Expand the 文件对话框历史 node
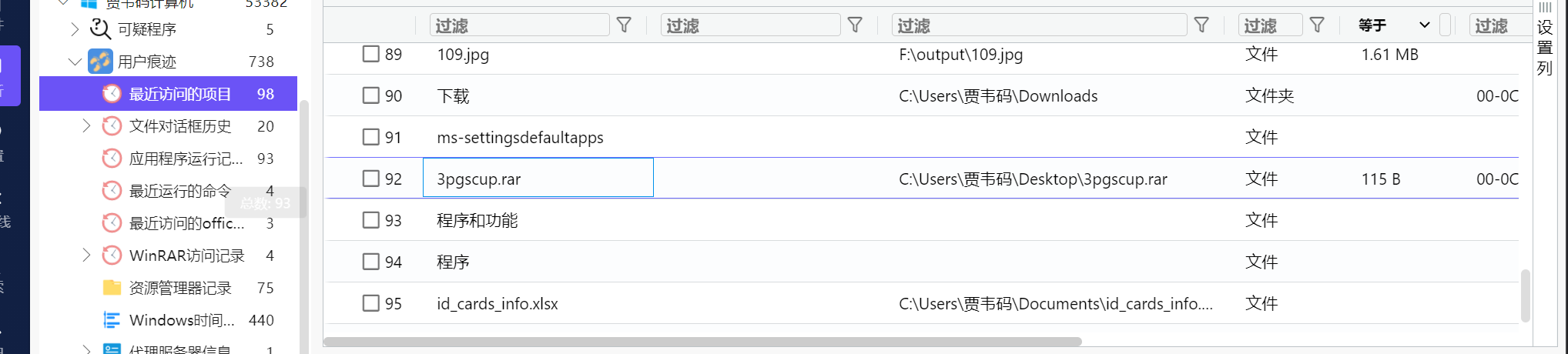Viewport: 1568px width, 354px height. point(86,126)
